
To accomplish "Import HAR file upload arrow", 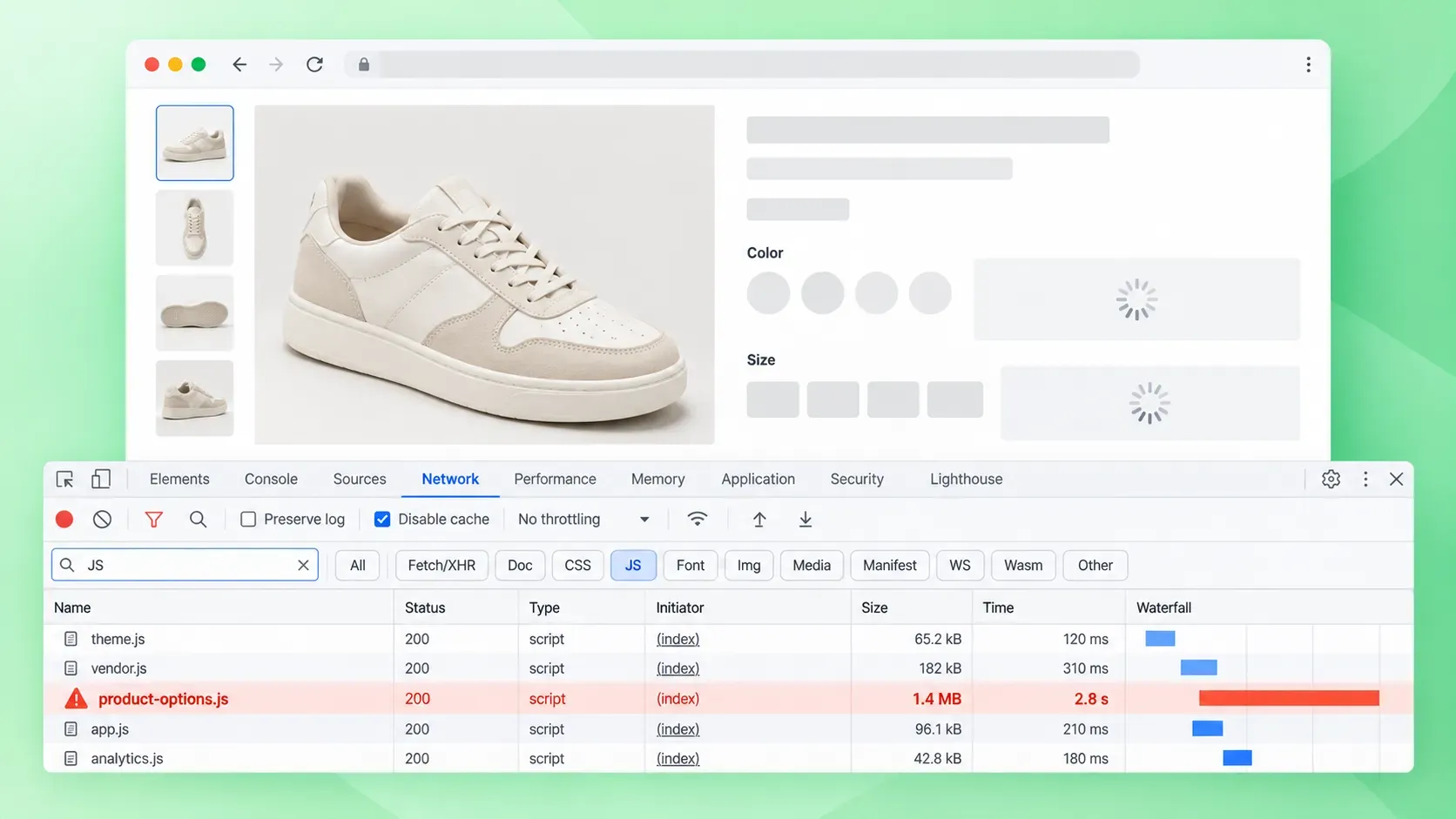I will click(759, 520).
